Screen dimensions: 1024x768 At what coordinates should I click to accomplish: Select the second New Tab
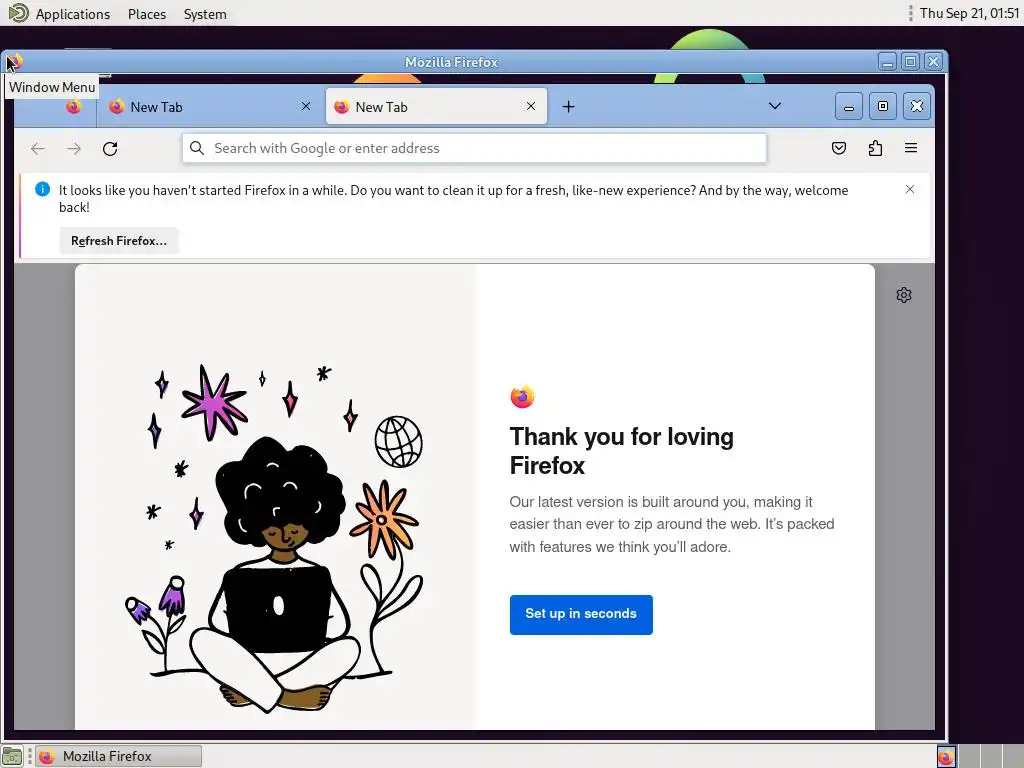(436, 106)
